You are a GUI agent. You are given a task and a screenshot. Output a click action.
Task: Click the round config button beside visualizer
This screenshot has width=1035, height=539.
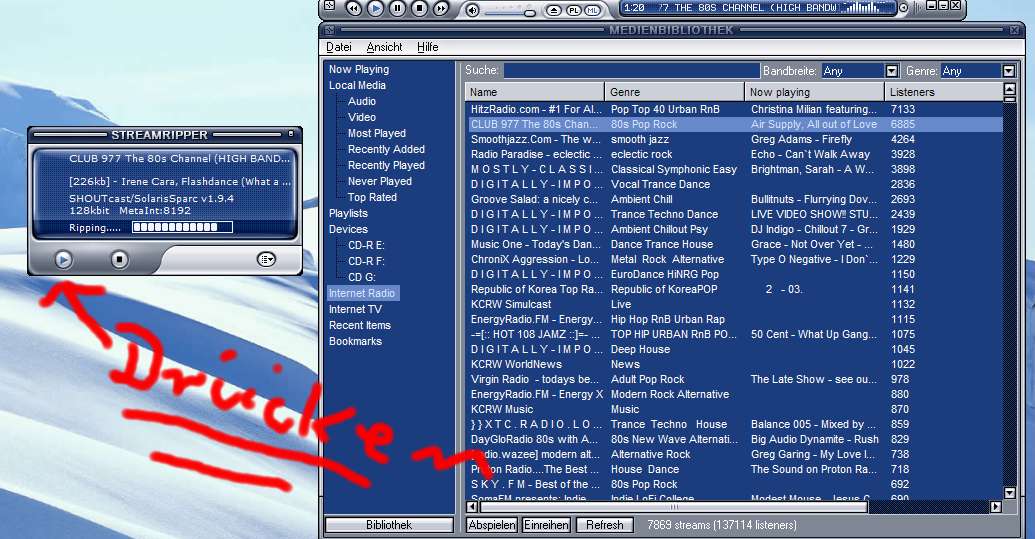pos(904,8)
